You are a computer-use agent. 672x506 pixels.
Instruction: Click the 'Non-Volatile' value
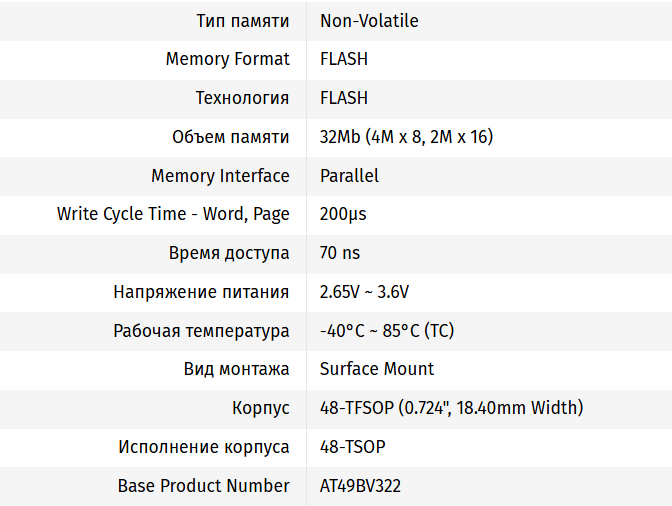[x=369, y=21]
